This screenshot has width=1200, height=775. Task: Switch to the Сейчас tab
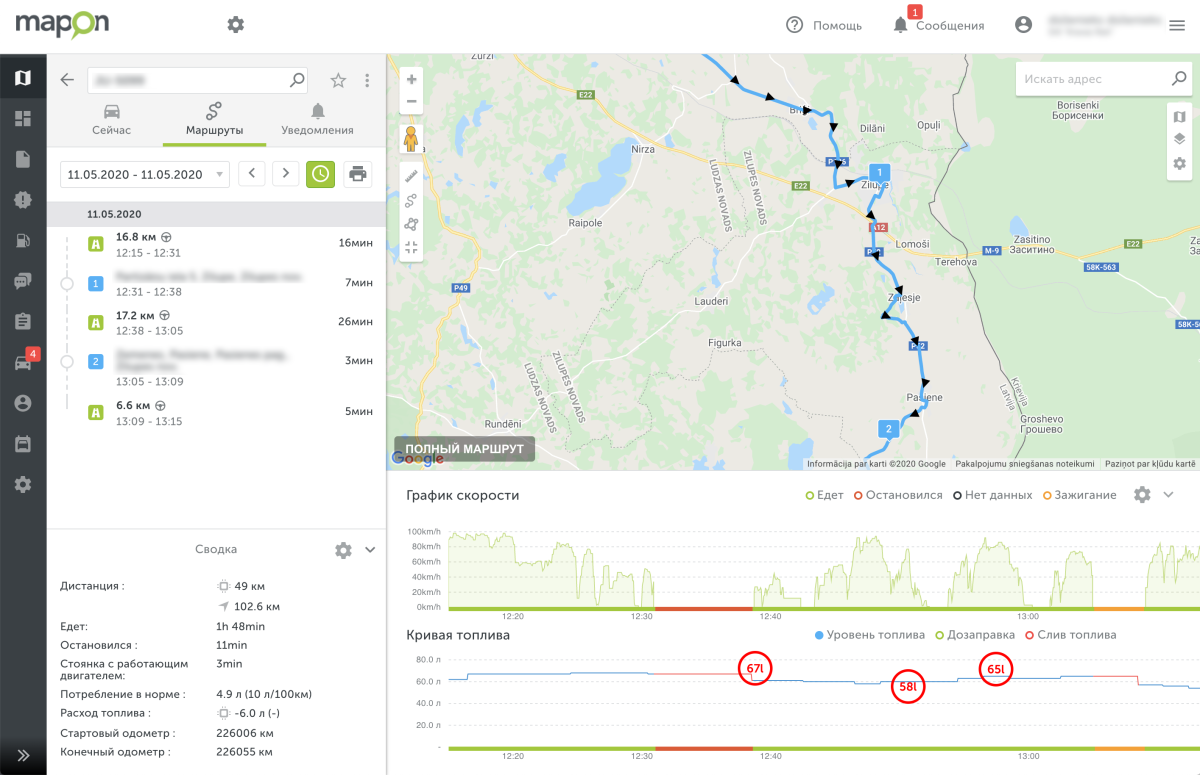tap(112, 119)
